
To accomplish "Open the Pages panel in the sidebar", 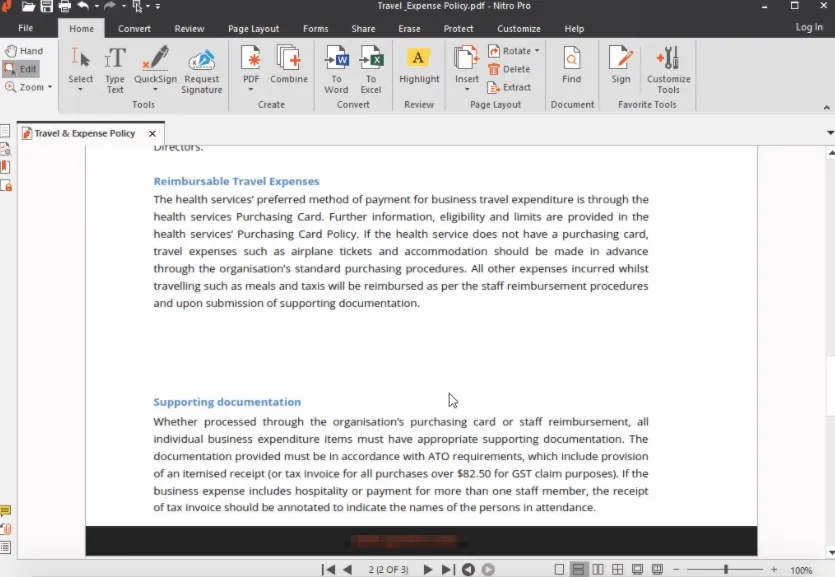I will (5, 130).
